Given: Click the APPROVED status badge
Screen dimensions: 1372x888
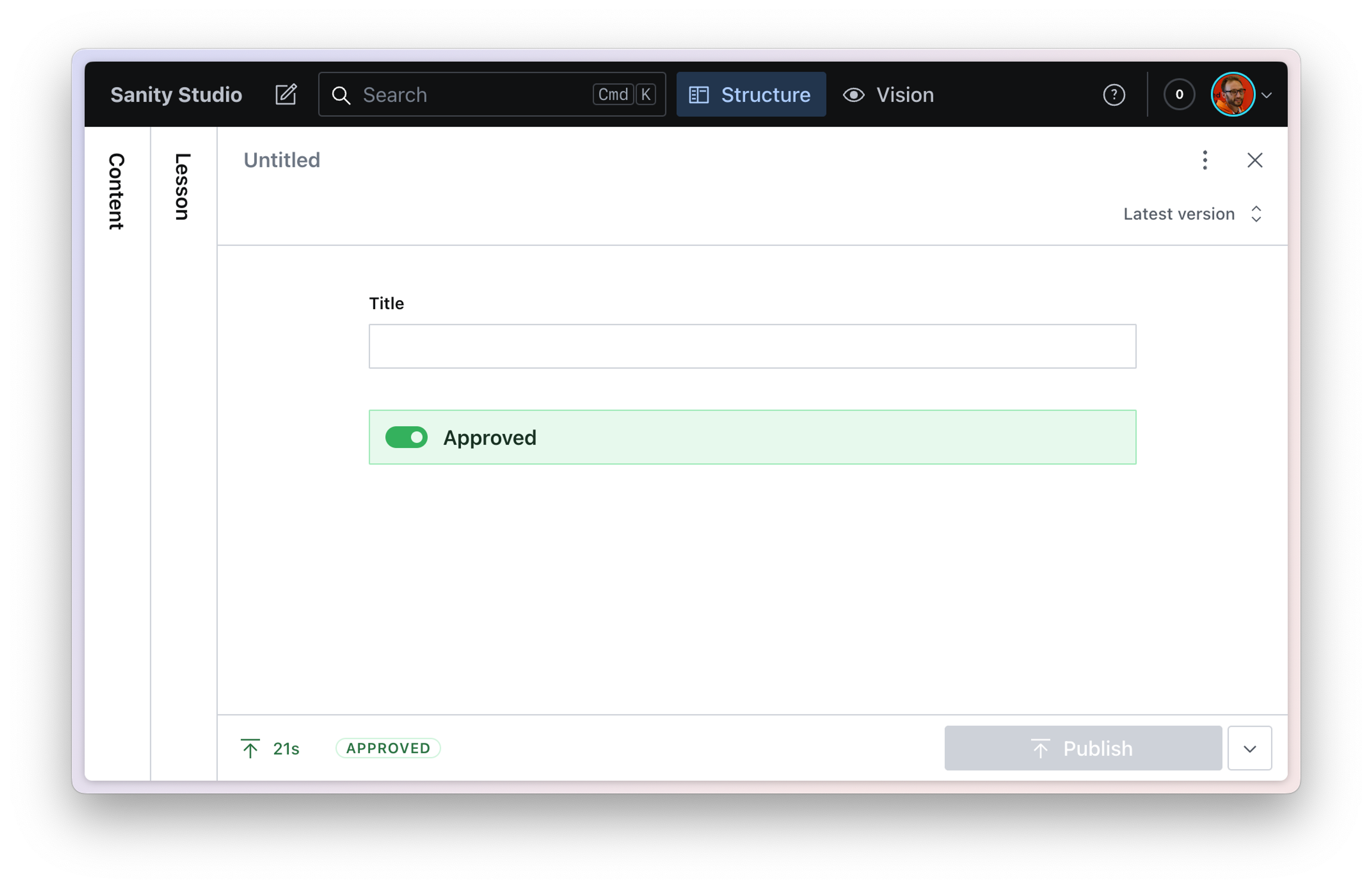Looking at the screenshot, I should (x=388, y=748).
